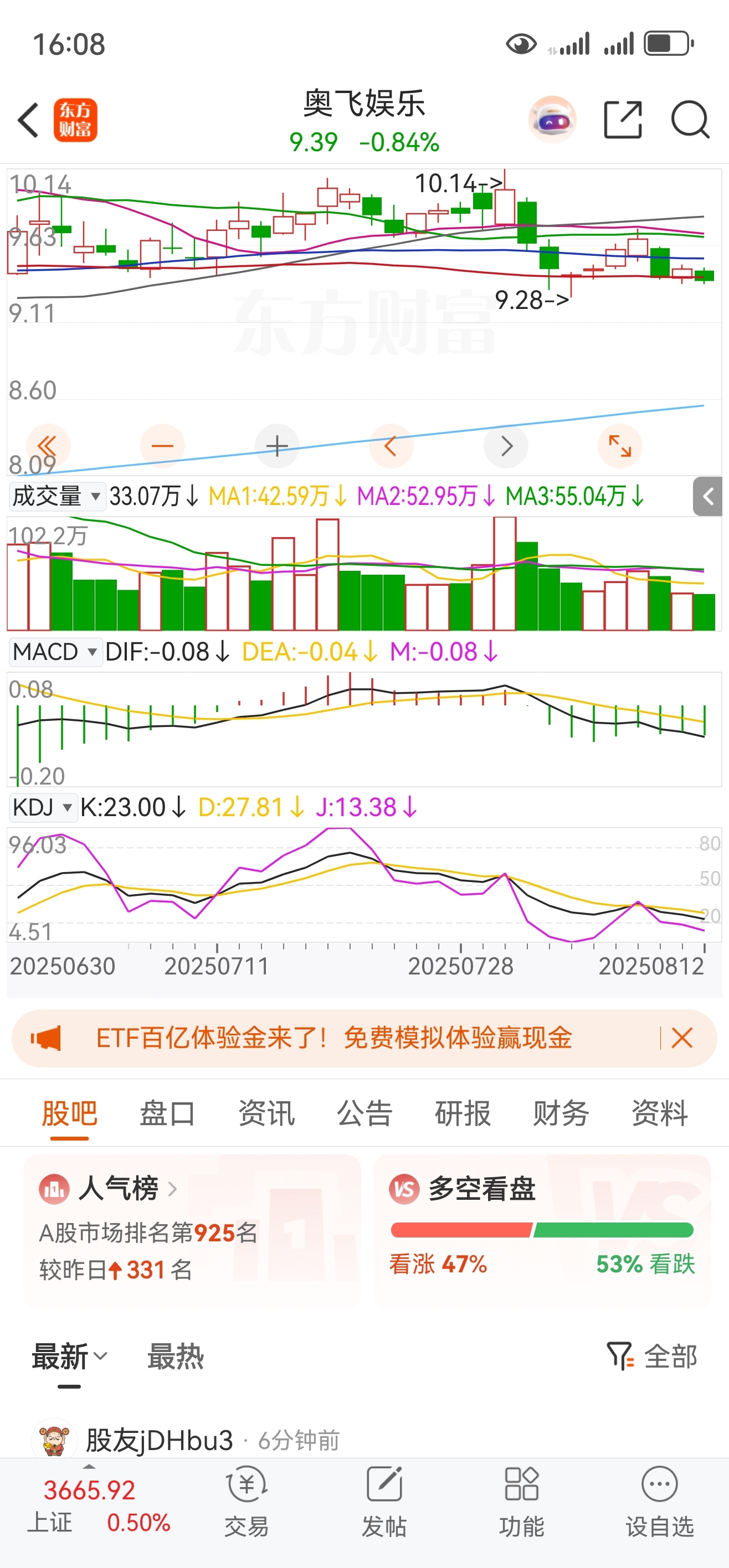Vote 53% 看跌 bearish
This screenshot has height=1568, width=729.
645,1264
